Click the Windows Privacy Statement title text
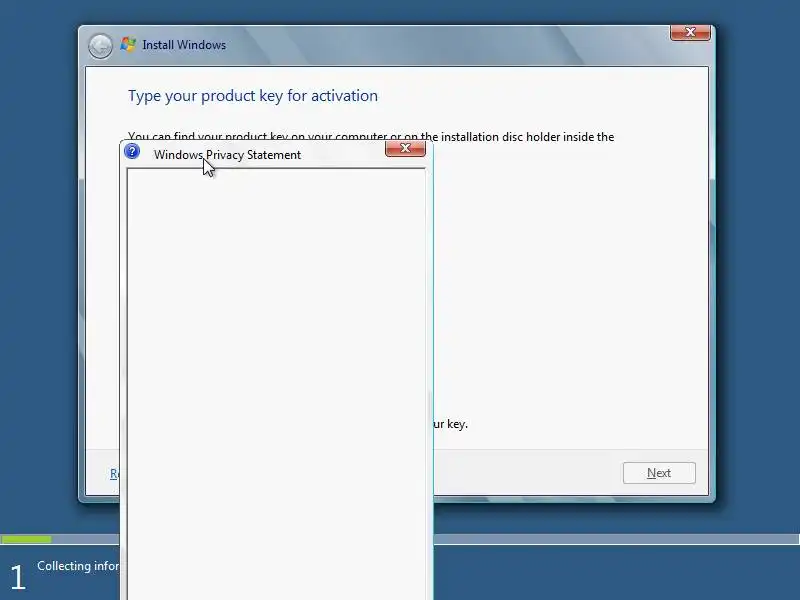800x600 pixels. click(227, 155)
